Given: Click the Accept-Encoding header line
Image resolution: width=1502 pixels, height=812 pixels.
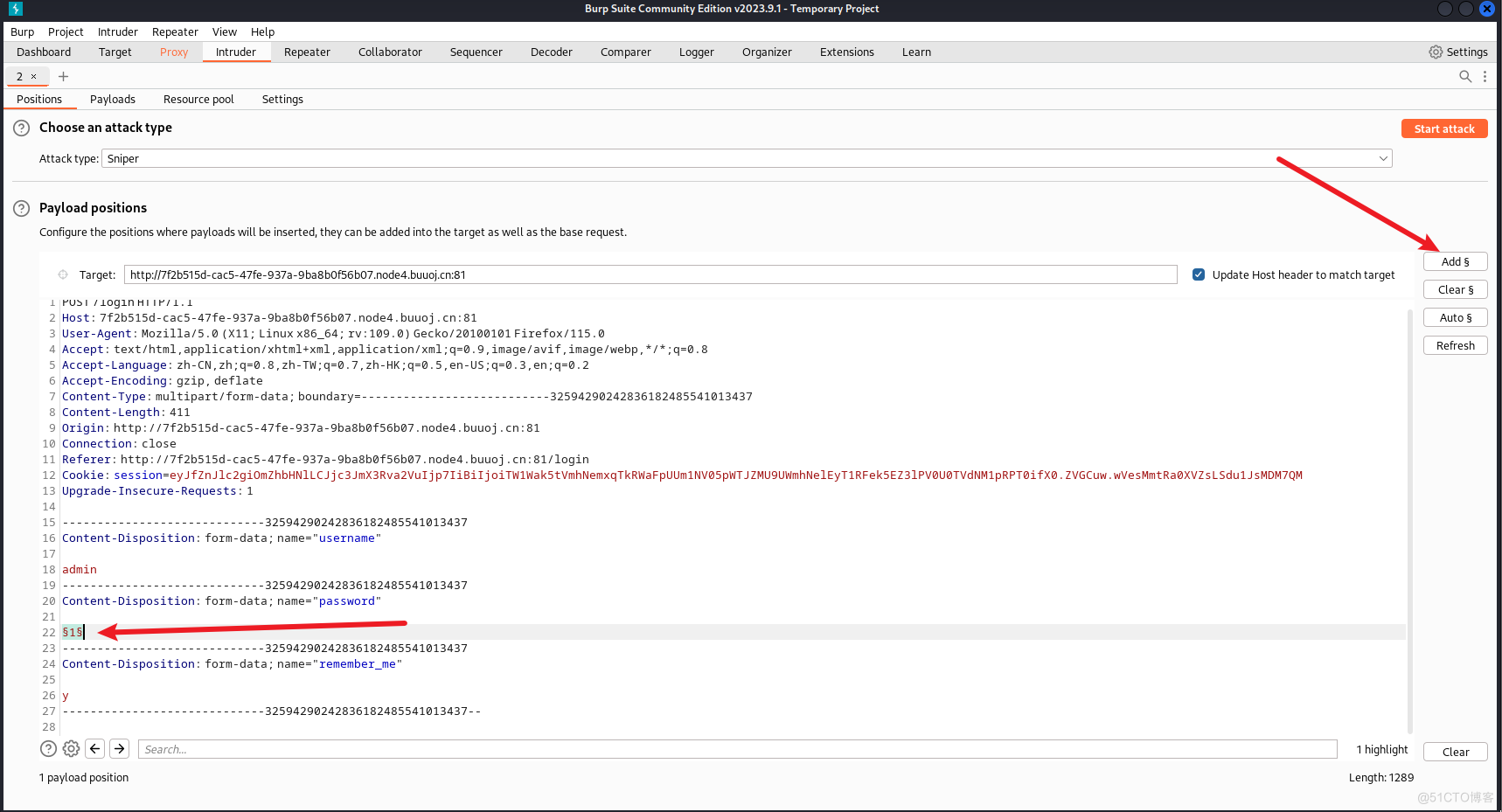Looking at the screenshot, I should point(162,381).
